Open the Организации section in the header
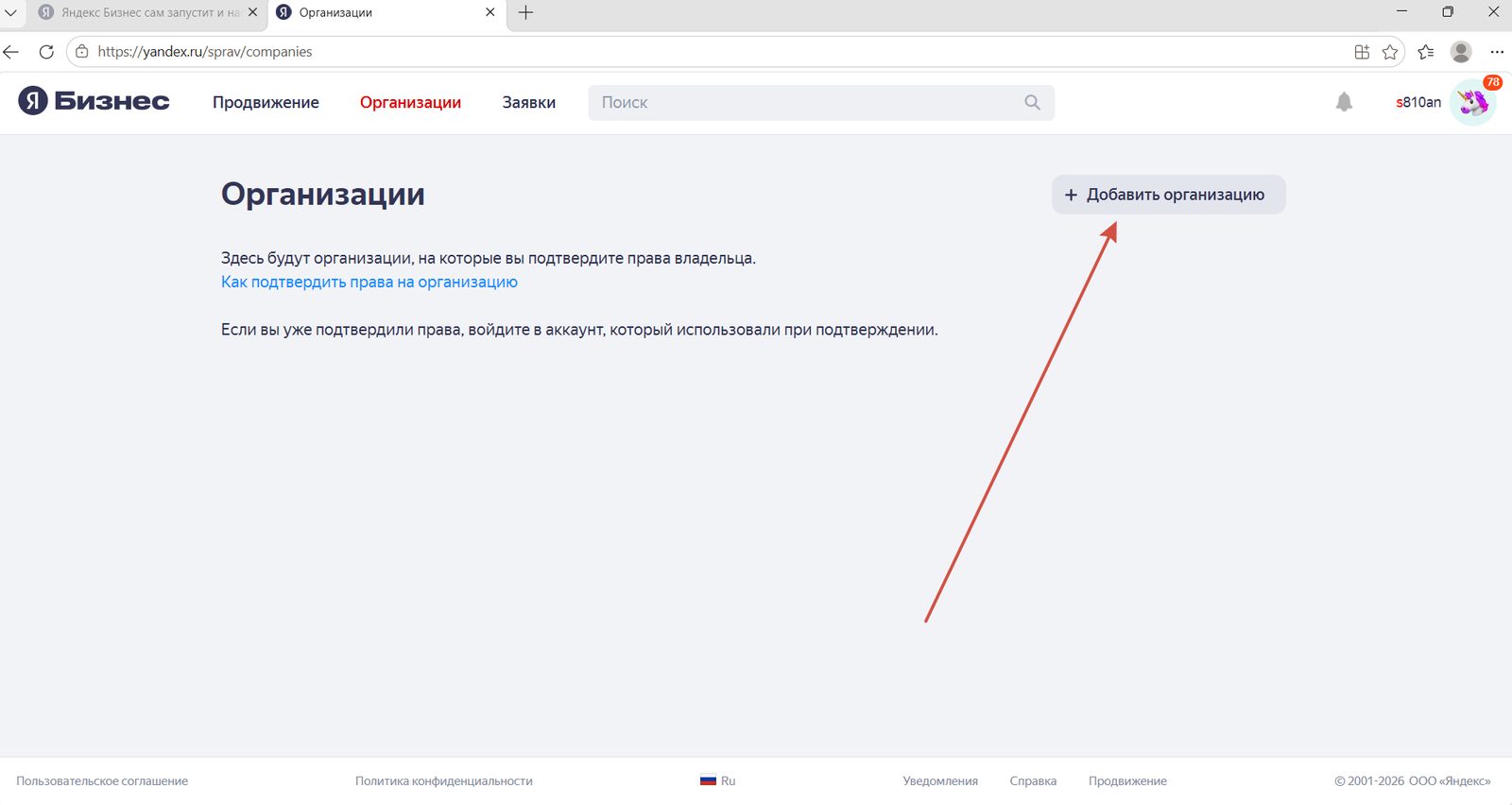1512x805 pixels. [x=410, y=102]
